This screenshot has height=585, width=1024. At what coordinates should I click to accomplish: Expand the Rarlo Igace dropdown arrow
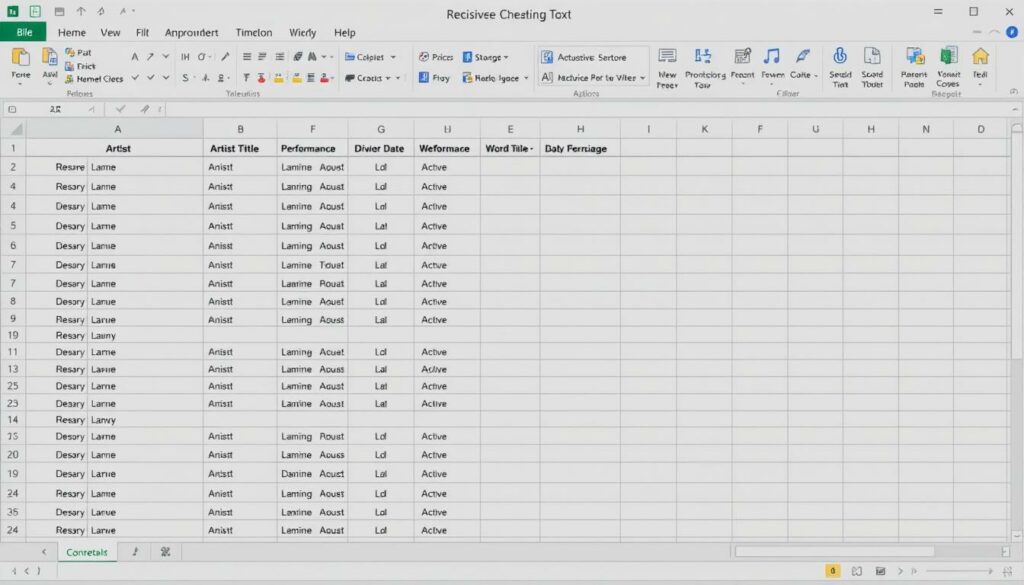pos(526,78)
